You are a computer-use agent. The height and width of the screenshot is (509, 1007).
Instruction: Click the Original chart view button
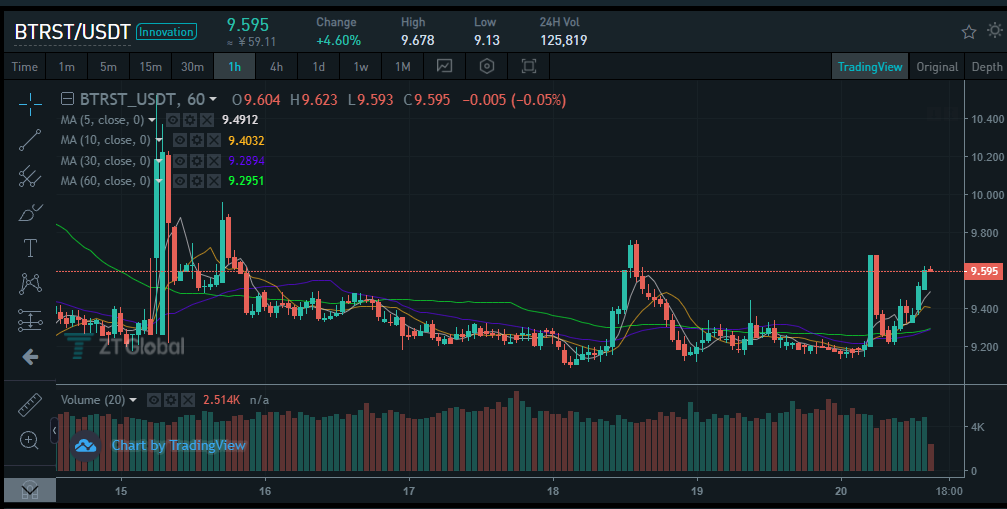[936, 67]
